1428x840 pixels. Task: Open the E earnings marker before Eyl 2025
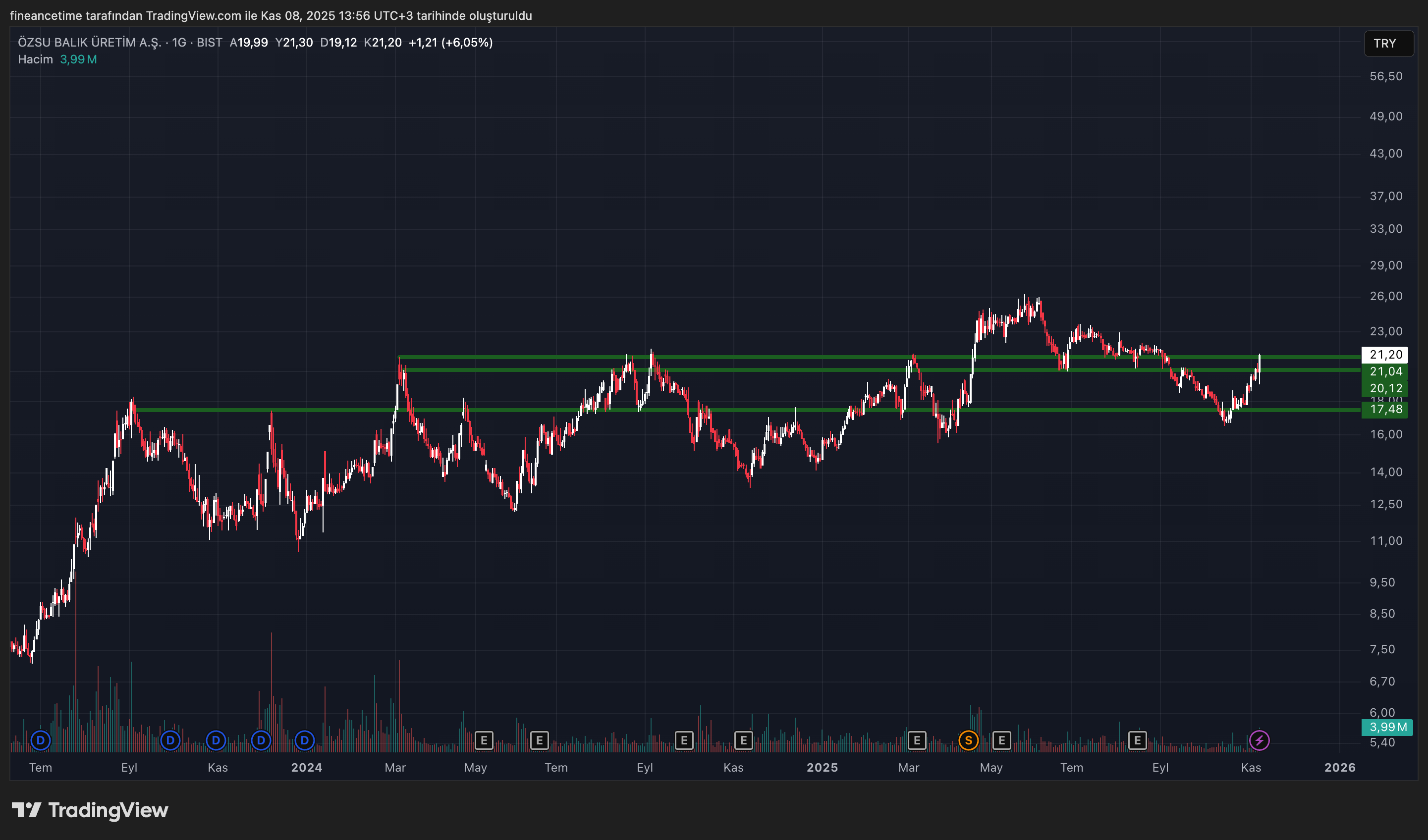1137,740
